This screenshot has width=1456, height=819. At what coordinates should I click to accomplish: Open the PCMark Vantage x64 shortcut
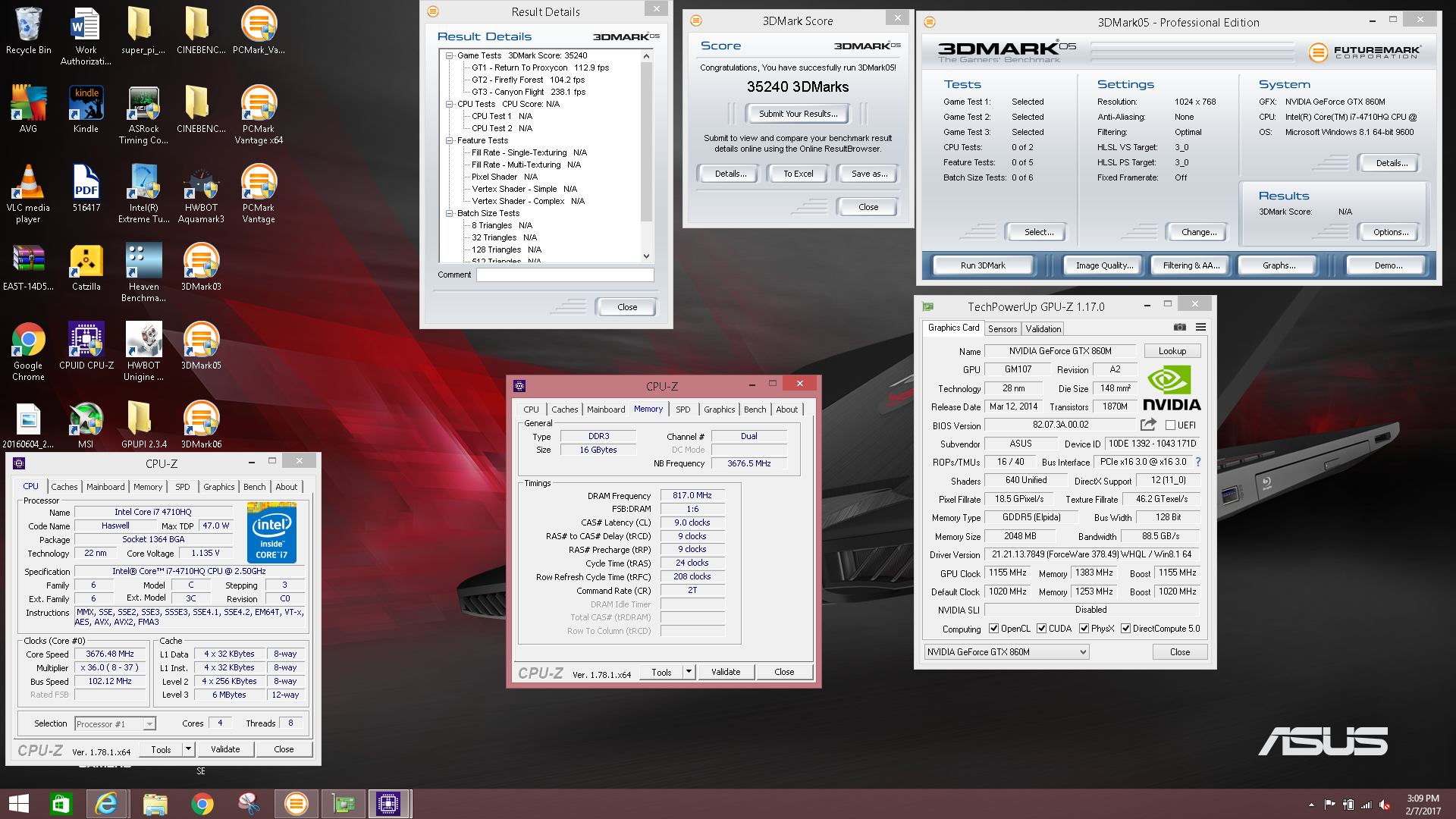click(x=259, y=115)
